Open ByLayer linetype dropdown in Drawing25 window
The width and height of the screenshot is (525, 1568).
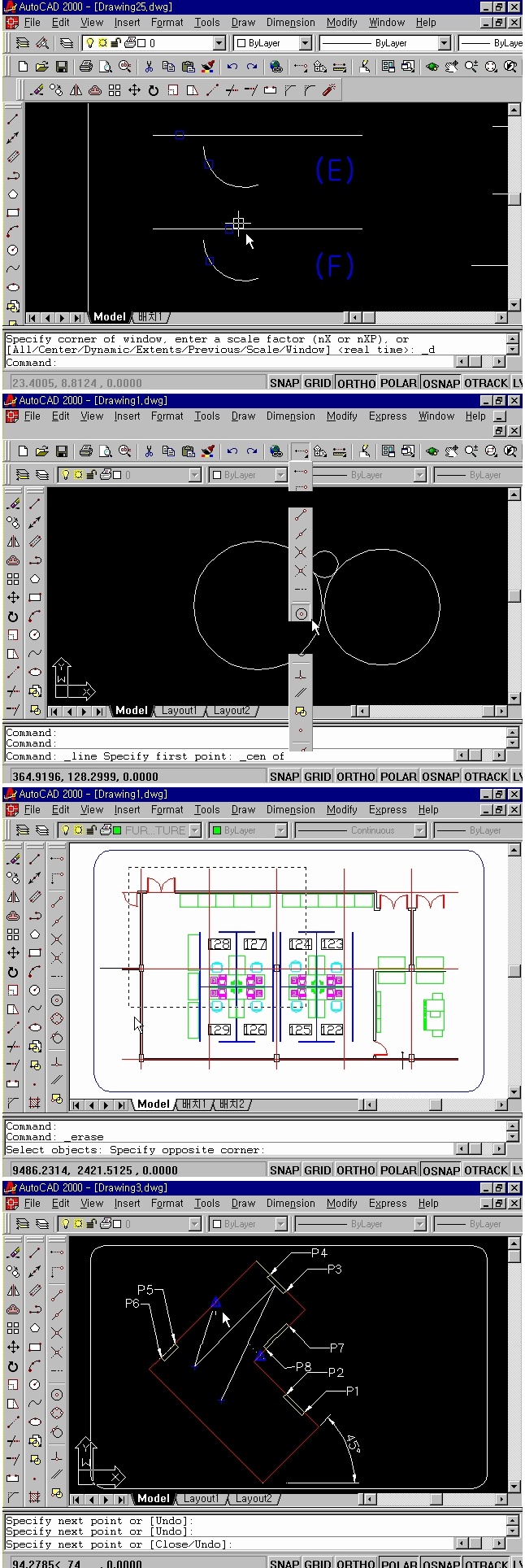(444, 43)
